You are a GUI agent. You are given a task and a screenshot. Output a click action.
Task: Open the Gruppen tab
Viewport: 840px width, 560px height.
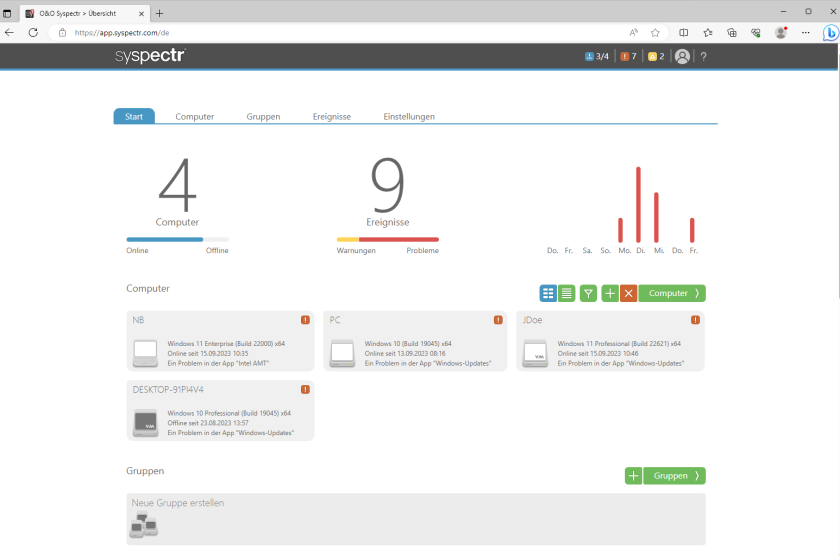point(263,116)
